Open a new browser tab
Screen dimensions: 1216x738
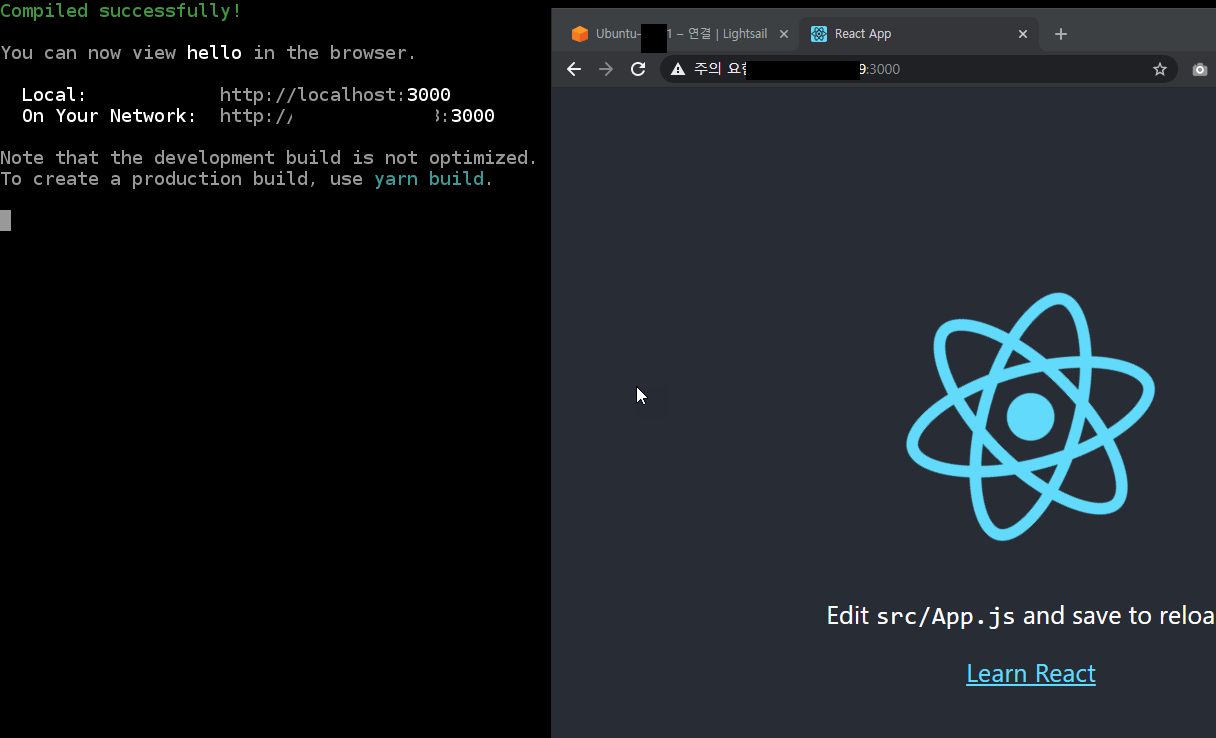1061,34
